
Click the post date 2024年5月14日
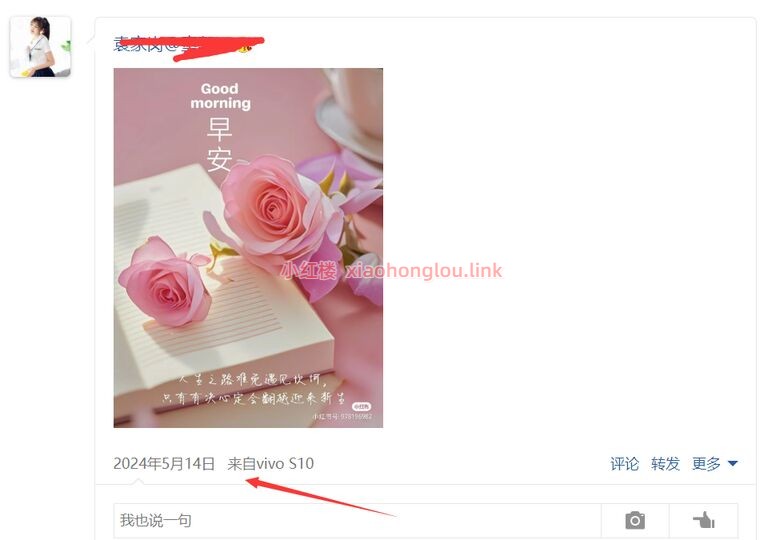pos(164,463)
